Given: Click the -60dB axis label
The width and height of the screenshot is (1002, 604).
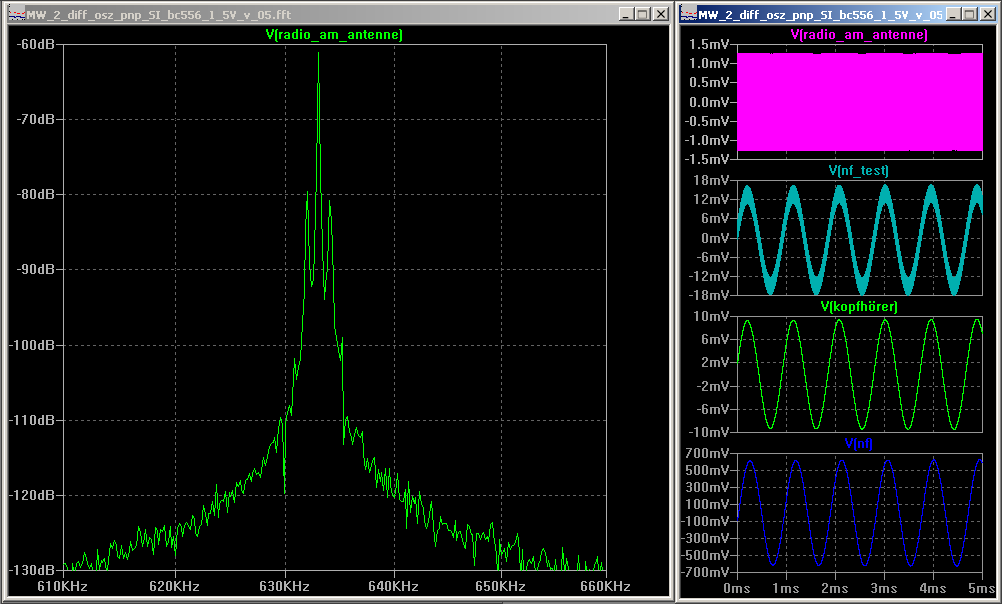Looking at the screenshot, I should click(36, 44).
